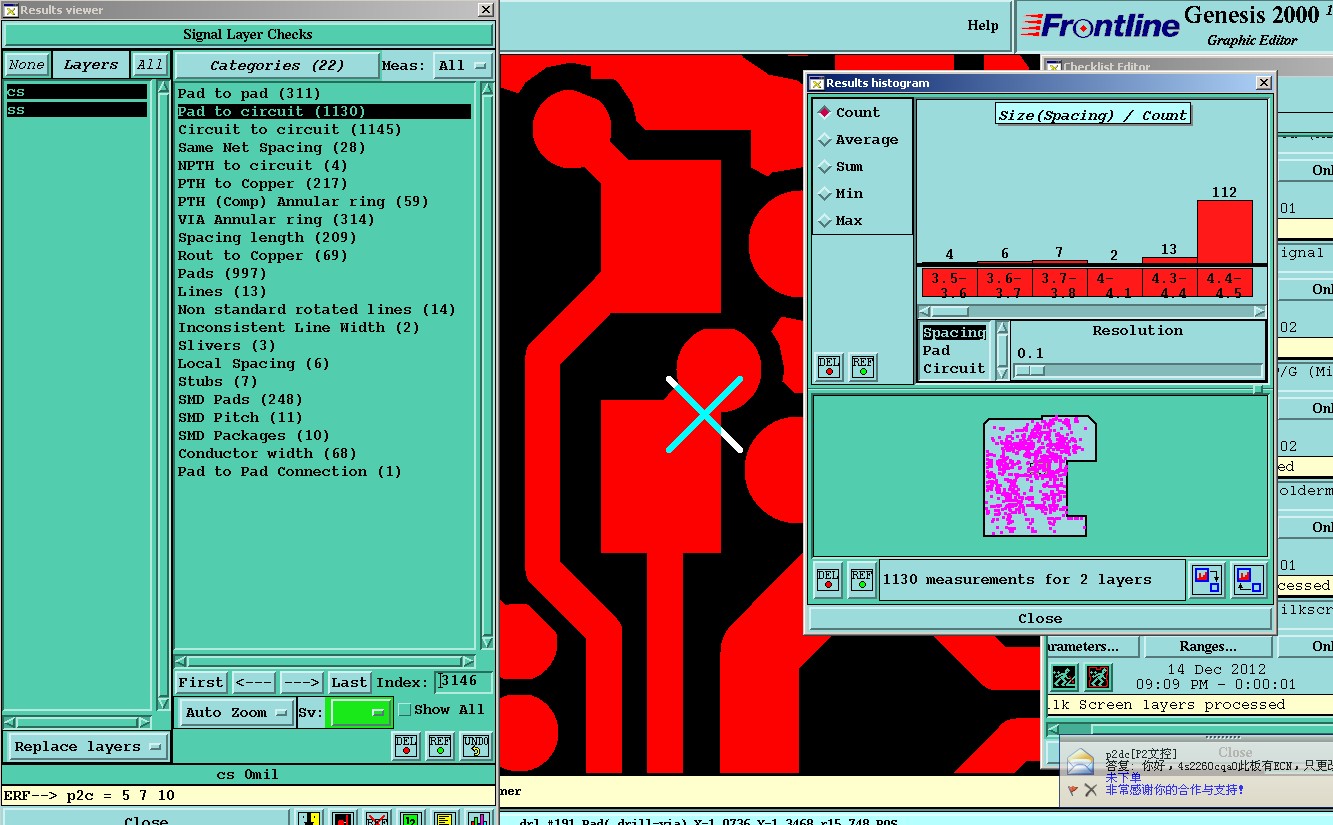Screen dimensions: 1333x825
Task: Click DEL icon beside histogram Spacing list
Action: [x=829, y=367]
